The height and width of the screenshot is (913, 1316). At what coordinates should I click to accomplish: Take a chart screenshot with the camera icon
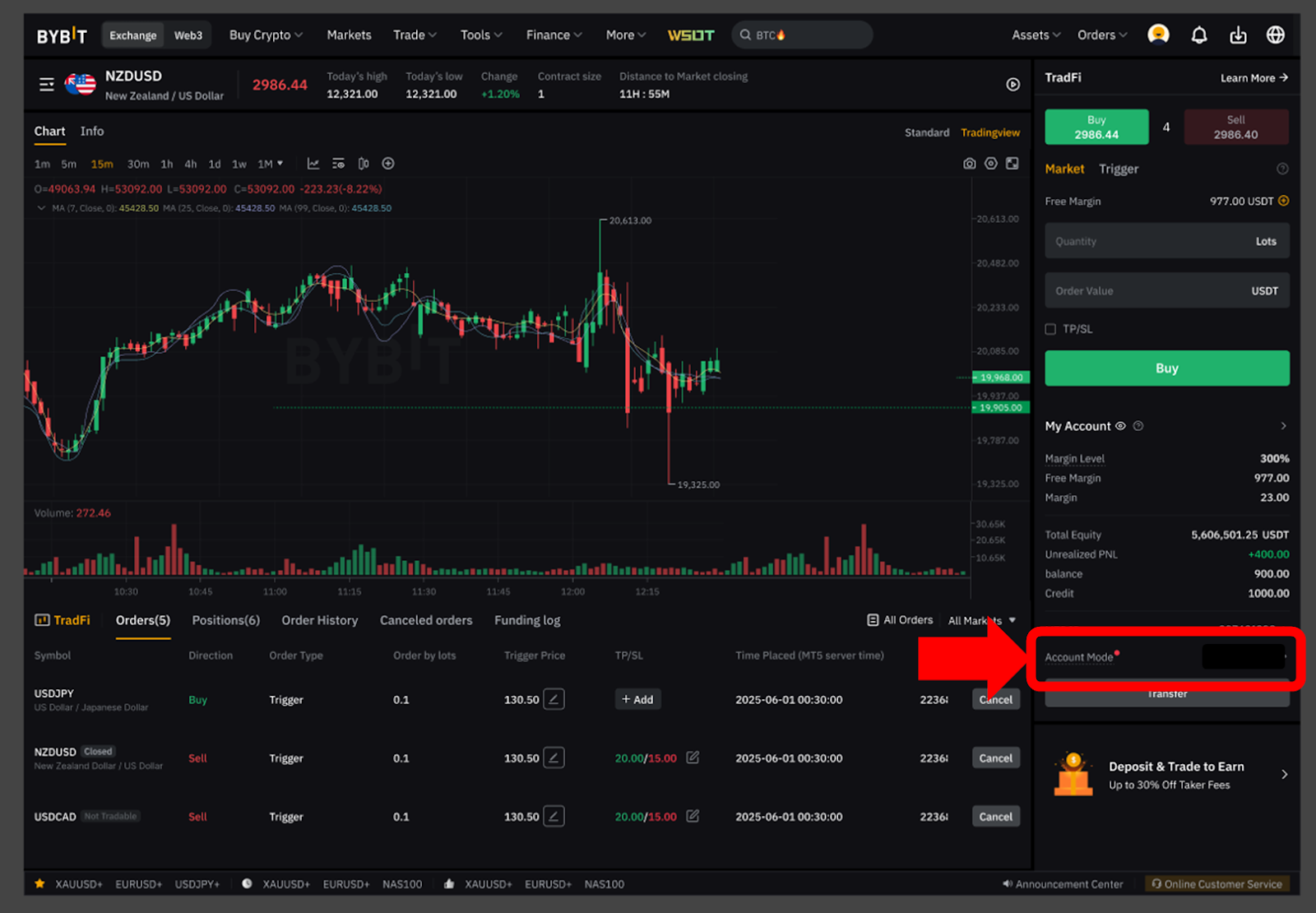click(x=970, y=164)
